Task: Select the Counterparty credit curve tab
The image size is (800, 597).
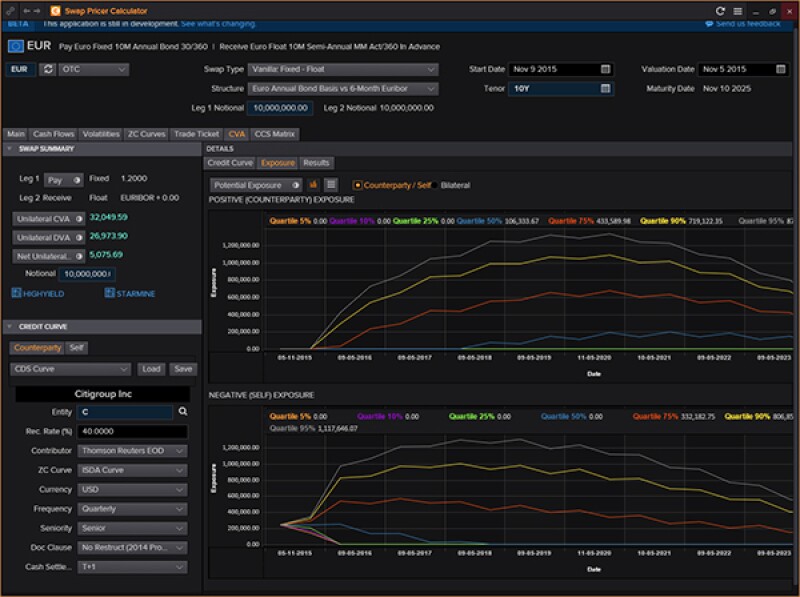Action: 37,348
